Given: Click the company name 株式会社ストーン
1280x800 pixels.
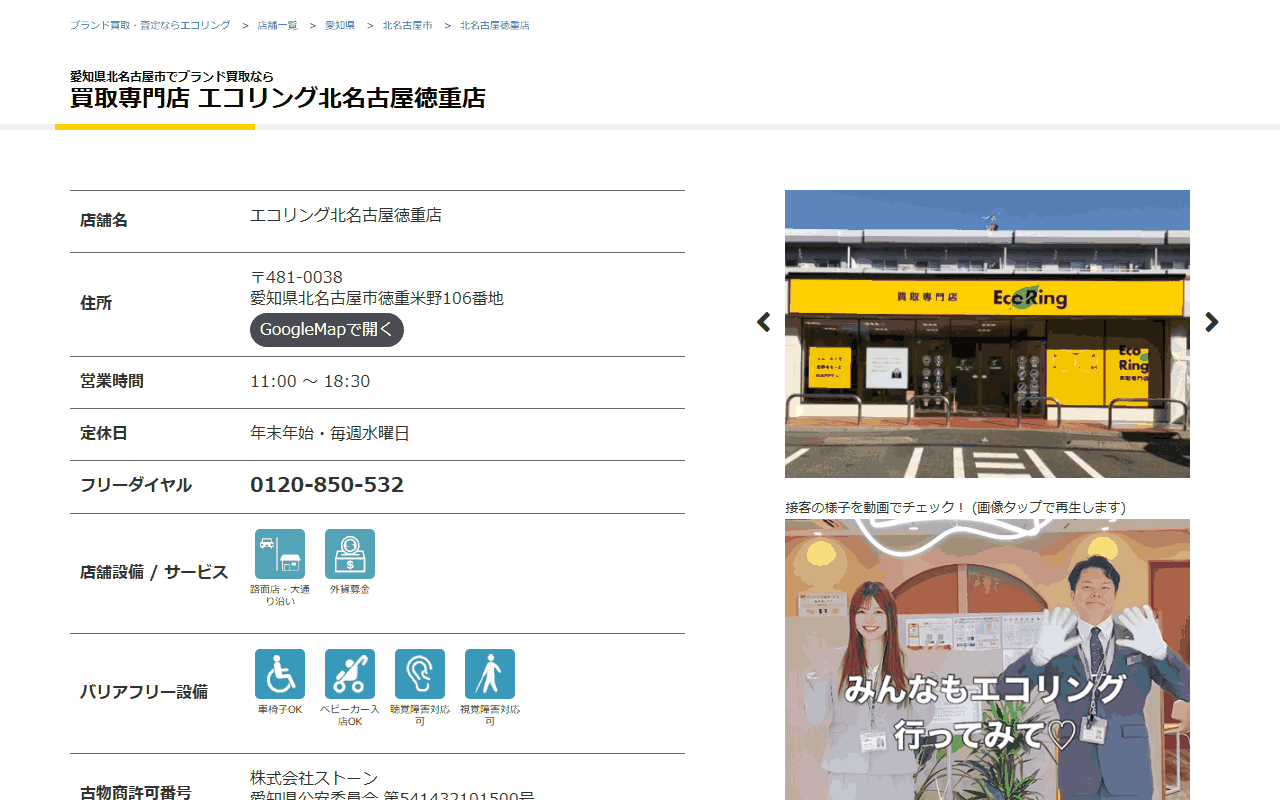Looking at the screenshot, I should click(x=314, y=778).
